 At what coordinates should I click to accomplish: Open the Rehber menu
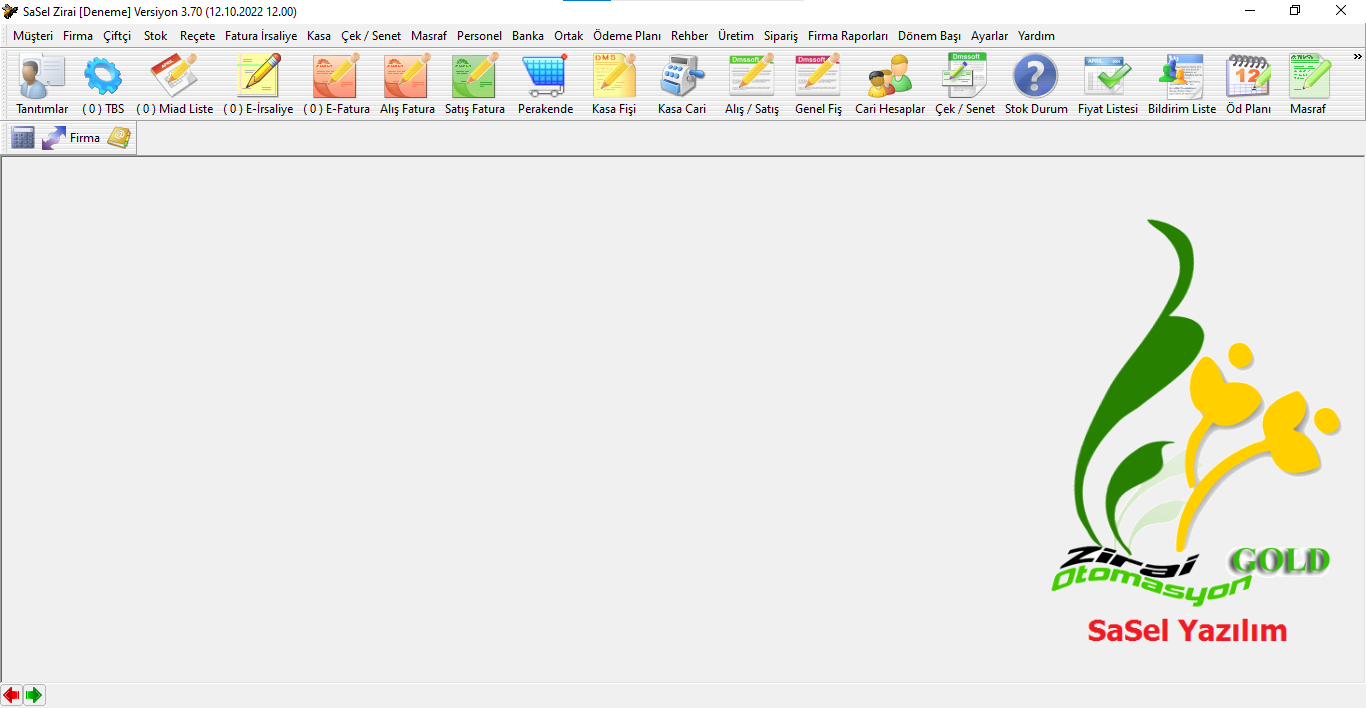click(690, 36)
